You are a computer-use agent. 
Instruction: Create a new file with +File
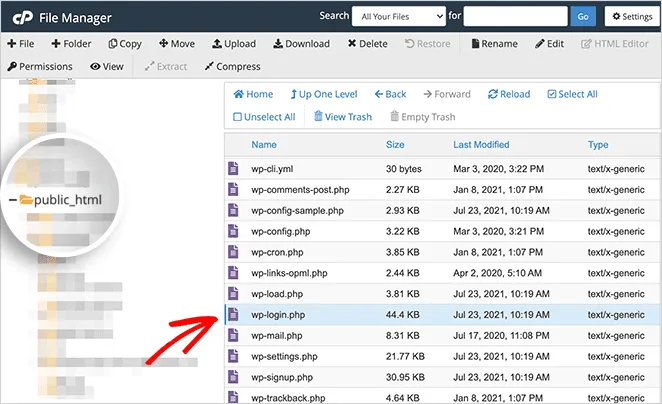pyautogui.click(x=21, y=43)
